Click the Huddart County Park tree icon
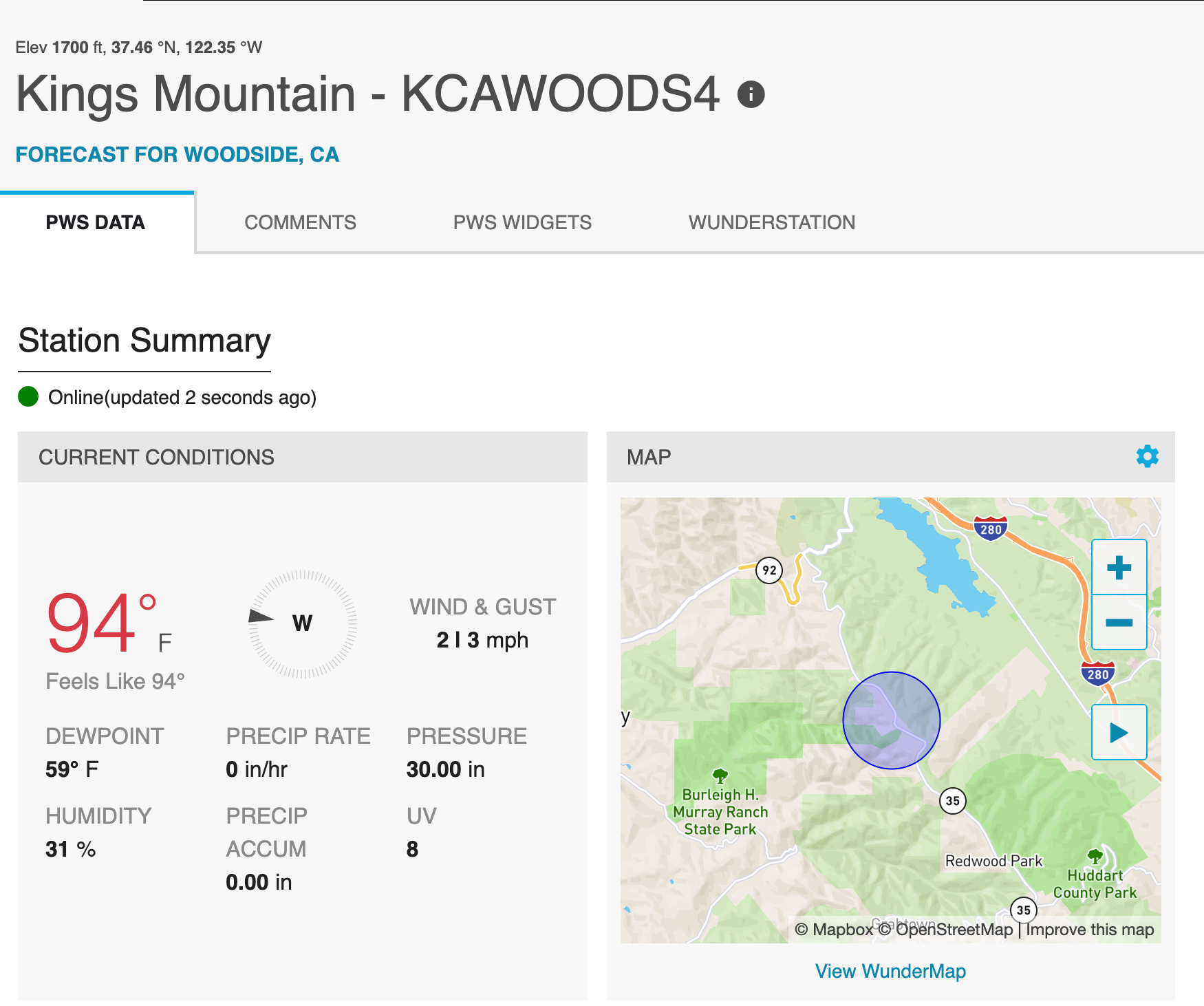The width and height of the screenshot is (1204, 1006). 1095,857
